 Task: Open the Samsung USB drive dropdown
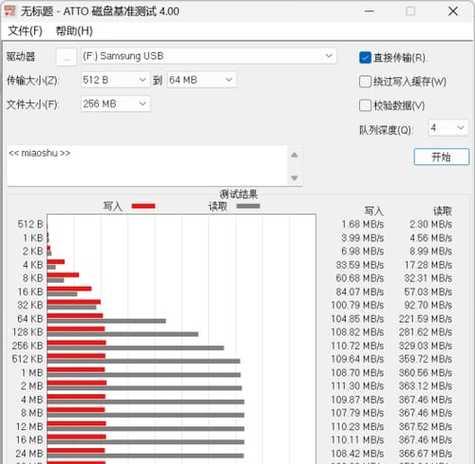tap(208, 56)
